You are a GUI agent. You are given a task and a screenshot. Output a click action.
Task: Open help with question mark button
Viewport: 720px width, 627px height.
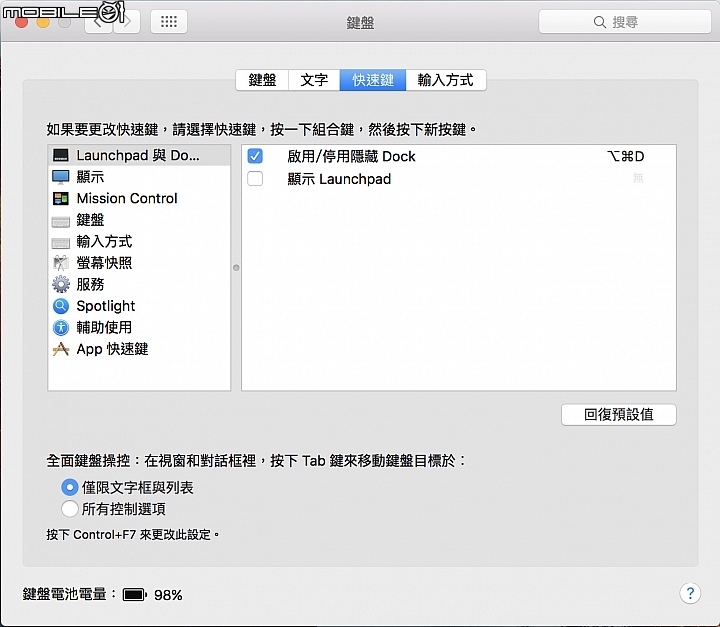[690, 593]
